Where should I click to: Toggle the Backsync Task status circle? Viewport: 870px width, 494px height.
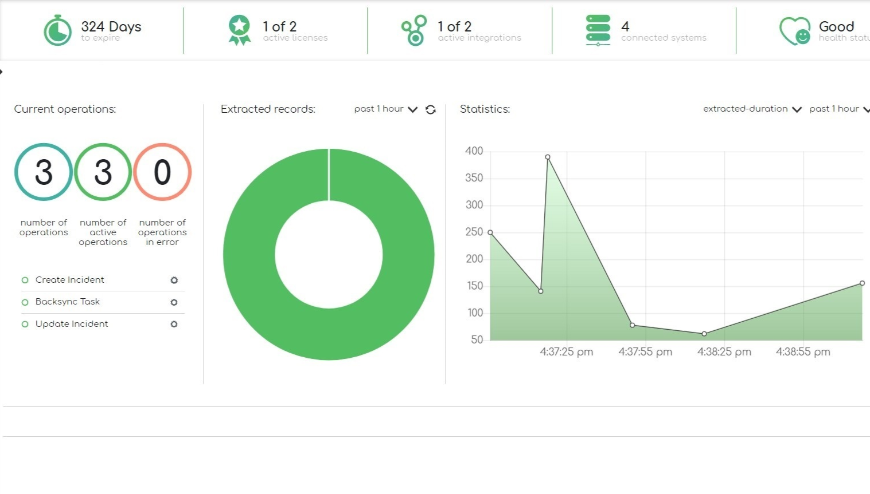[25, 302]
